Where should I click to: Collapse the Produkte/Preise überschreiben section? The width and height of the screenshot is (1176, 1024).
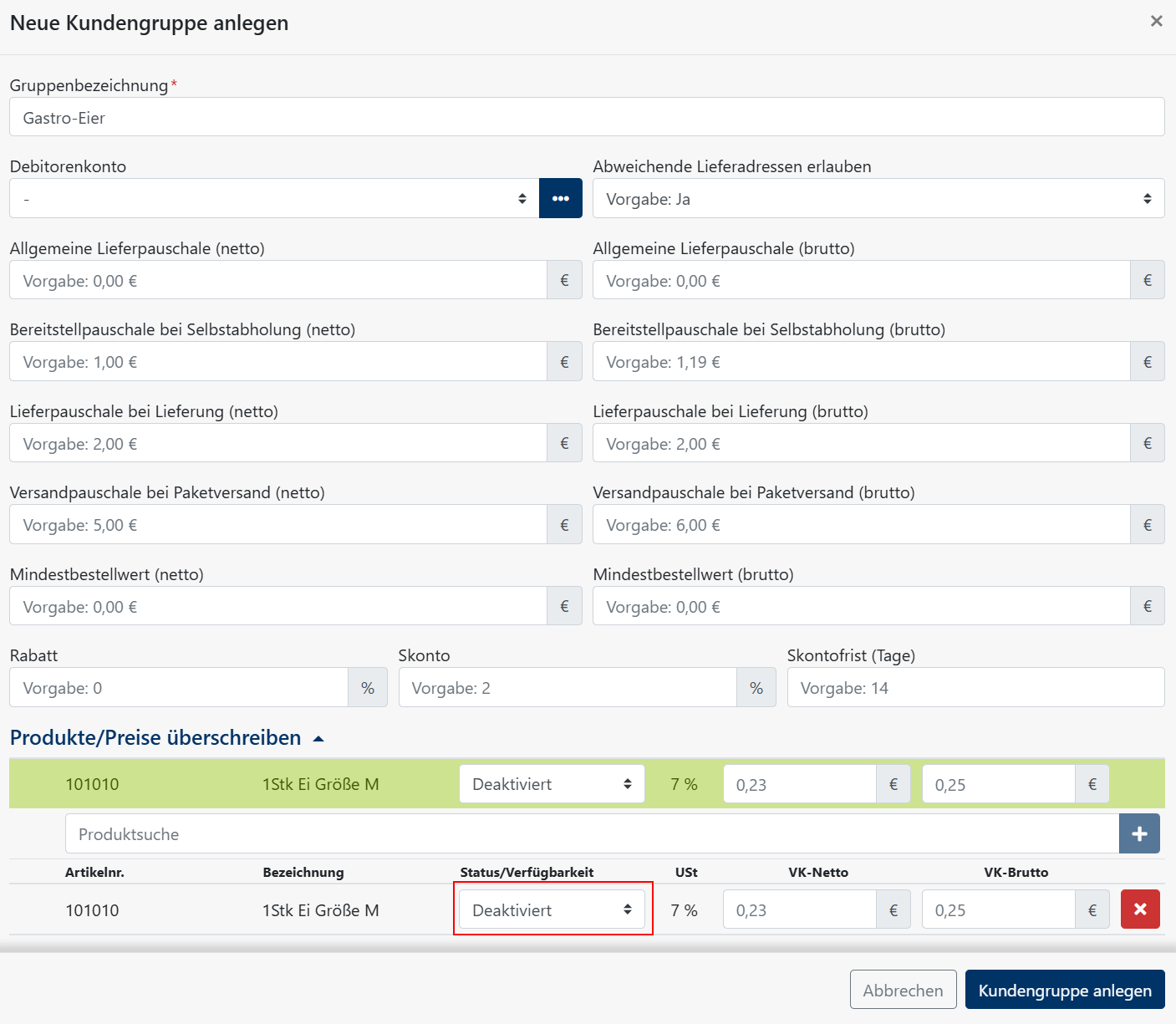[x=166, y=738]
